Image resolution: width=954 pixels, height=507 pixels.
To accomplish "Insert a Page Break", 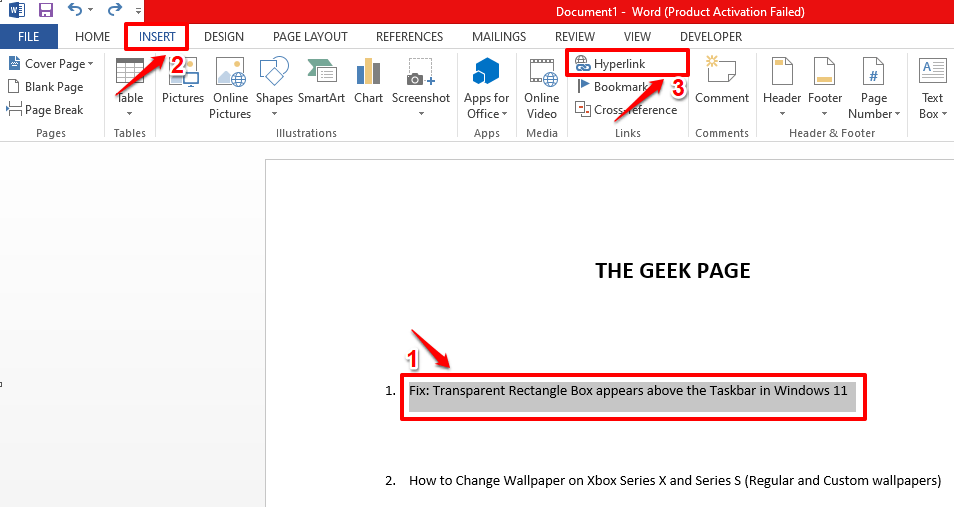I will click(45, 110).
